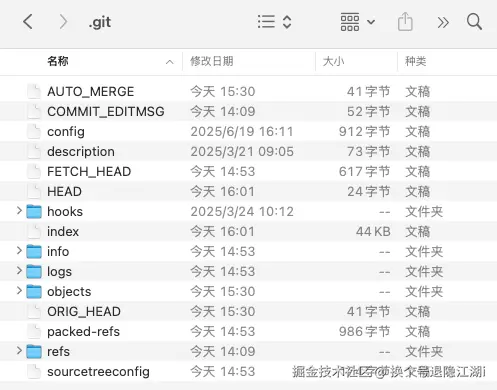Click the sourcetreeconfig file icon
Viewport: 497px width, 390px height.
[34, 371]
